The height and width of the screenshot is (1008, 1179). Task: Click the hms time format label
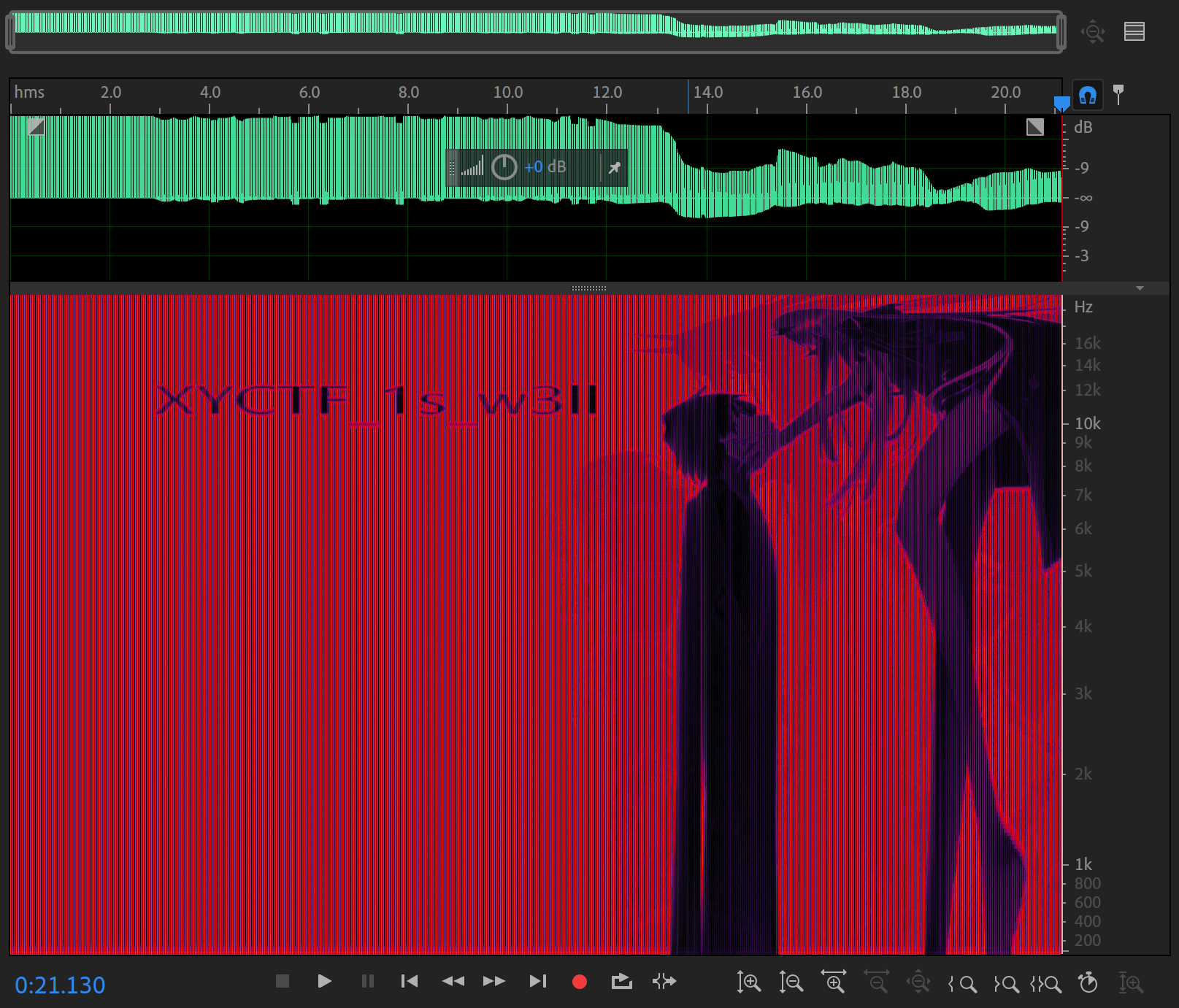pos(29,93)
